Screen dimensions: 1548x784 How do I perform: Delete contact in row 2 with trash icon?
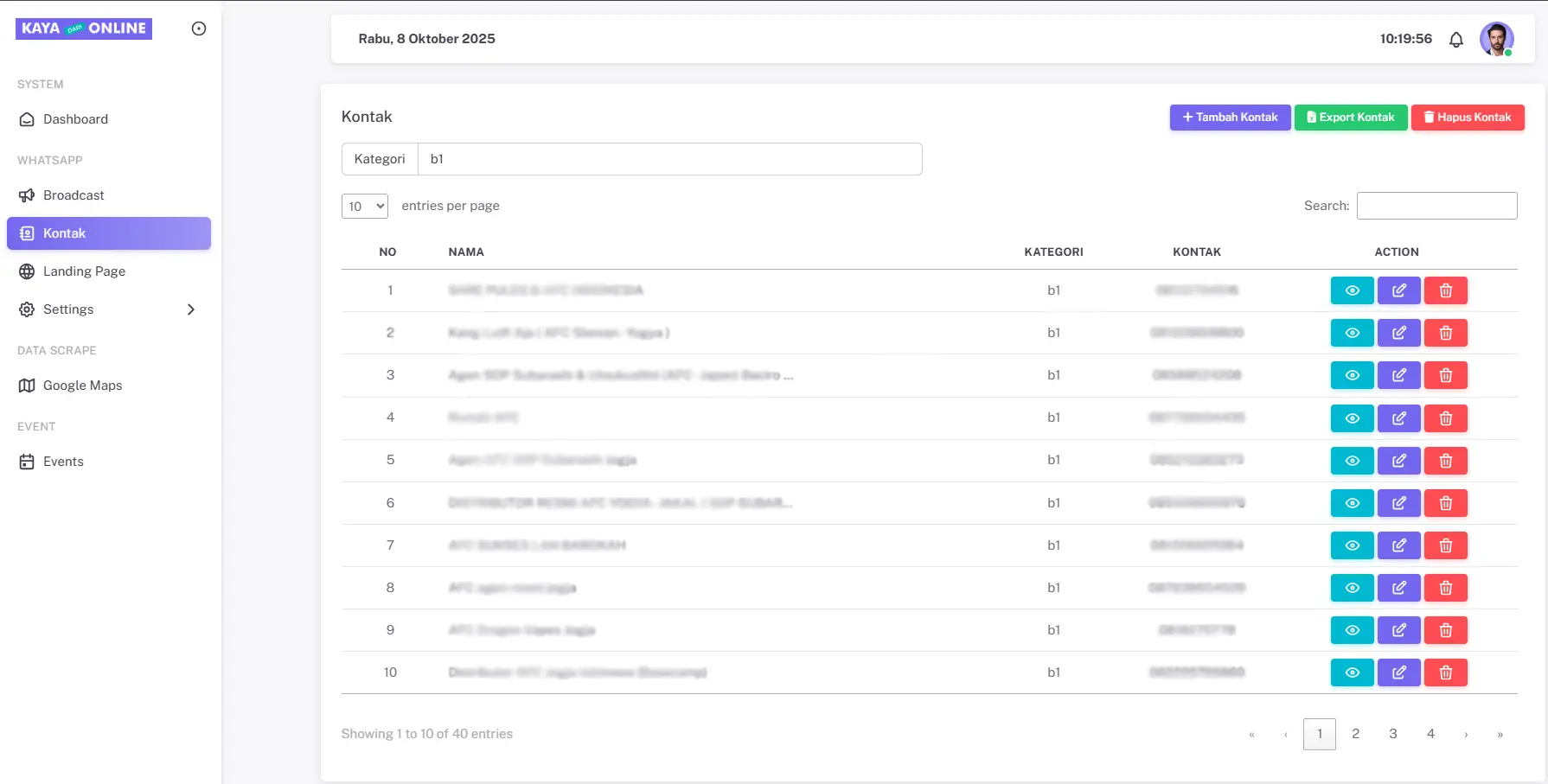1445,333
